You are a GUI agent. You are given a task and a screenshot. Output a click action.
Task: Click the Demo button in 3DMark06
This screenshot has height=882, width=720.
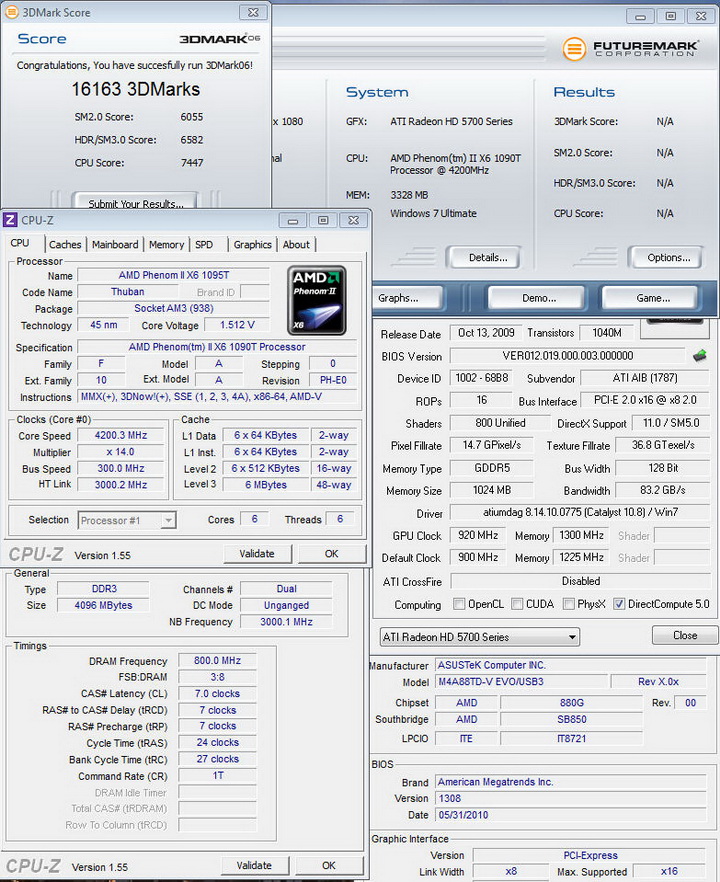click(x=537, y=298)
